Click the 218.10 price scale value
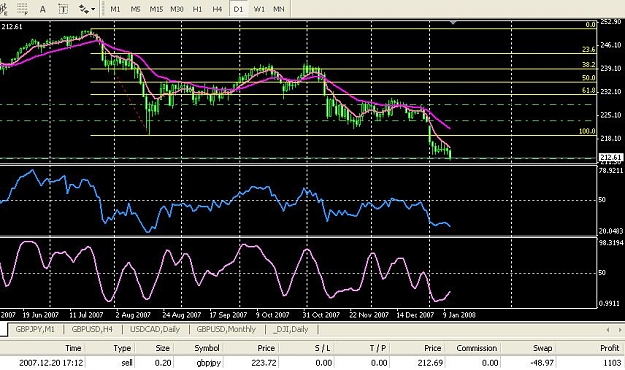This screenshot has height=370, width=625. pos(611,138)
